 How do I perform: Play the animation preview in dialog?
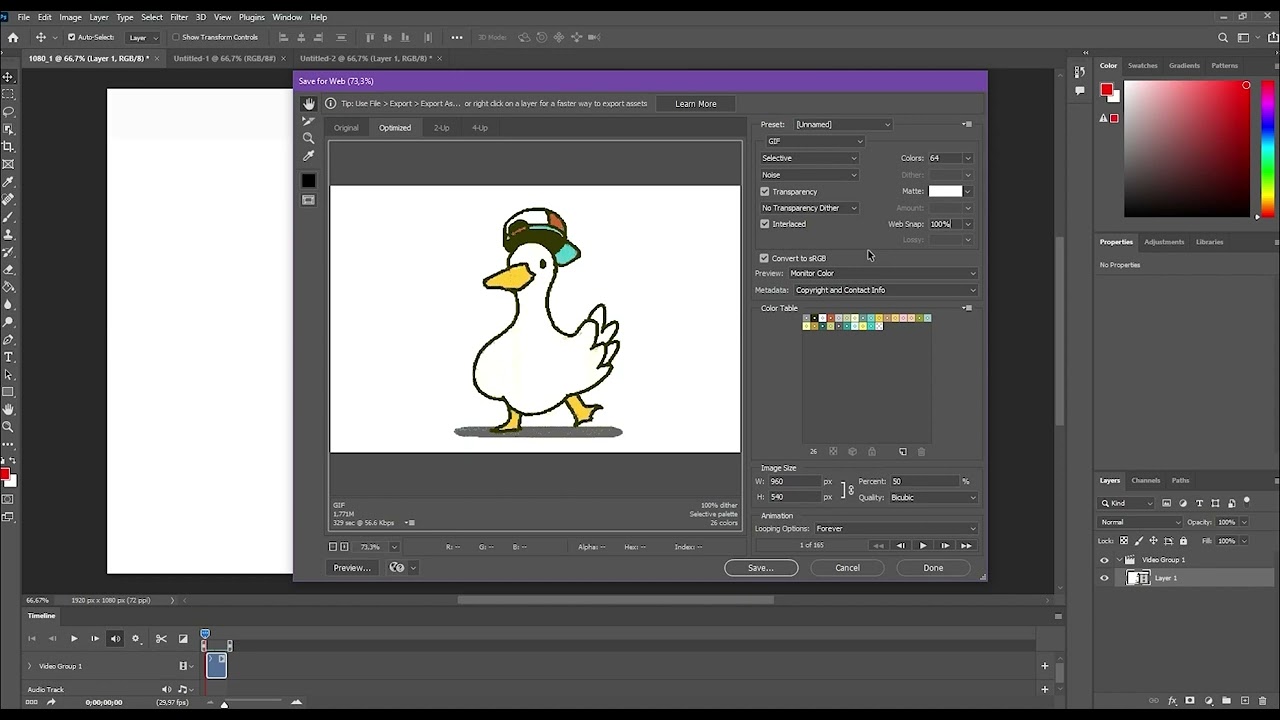point(922,546)
